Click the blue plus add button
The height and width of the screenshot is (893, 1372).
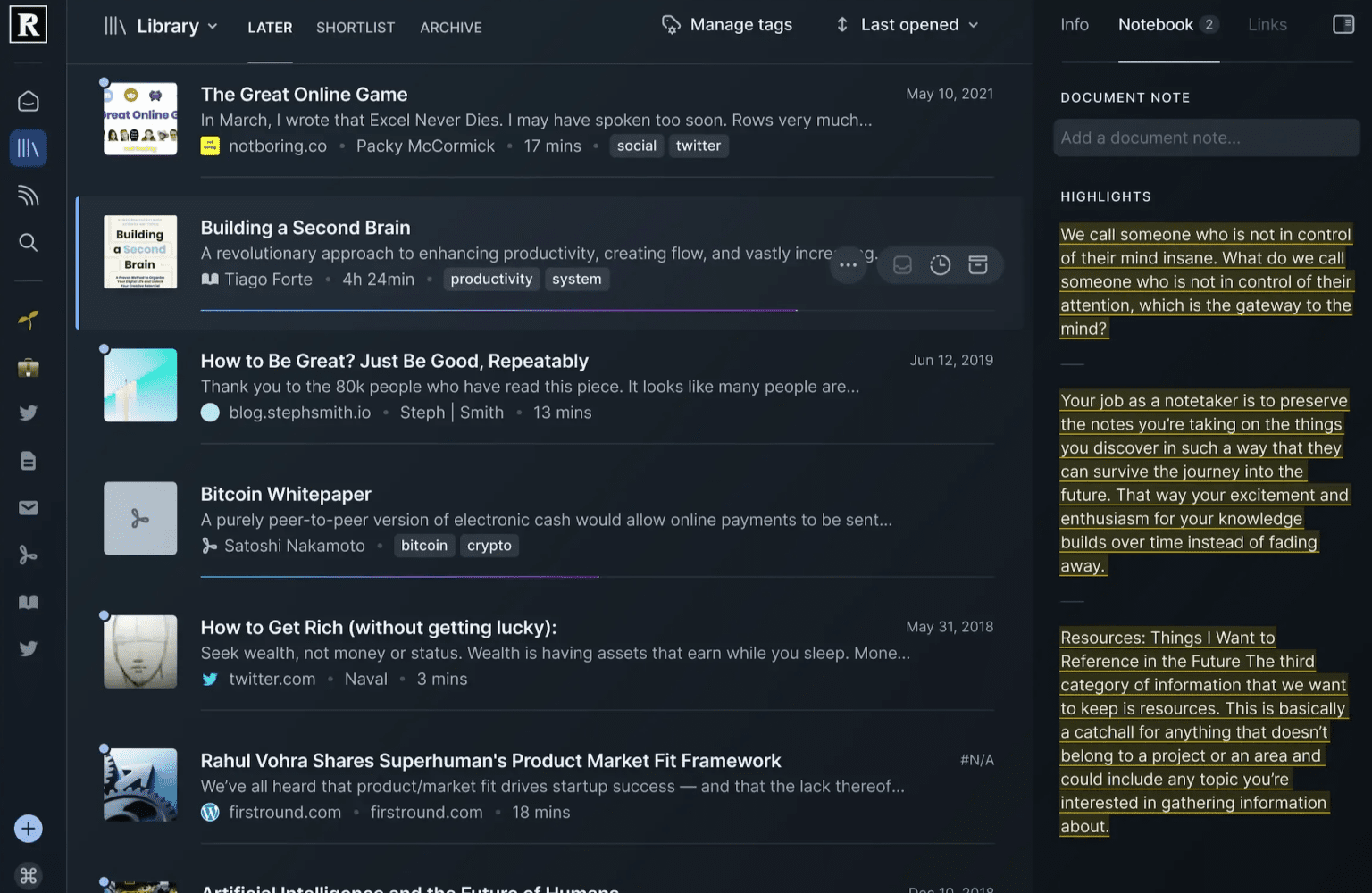point(29,829)
